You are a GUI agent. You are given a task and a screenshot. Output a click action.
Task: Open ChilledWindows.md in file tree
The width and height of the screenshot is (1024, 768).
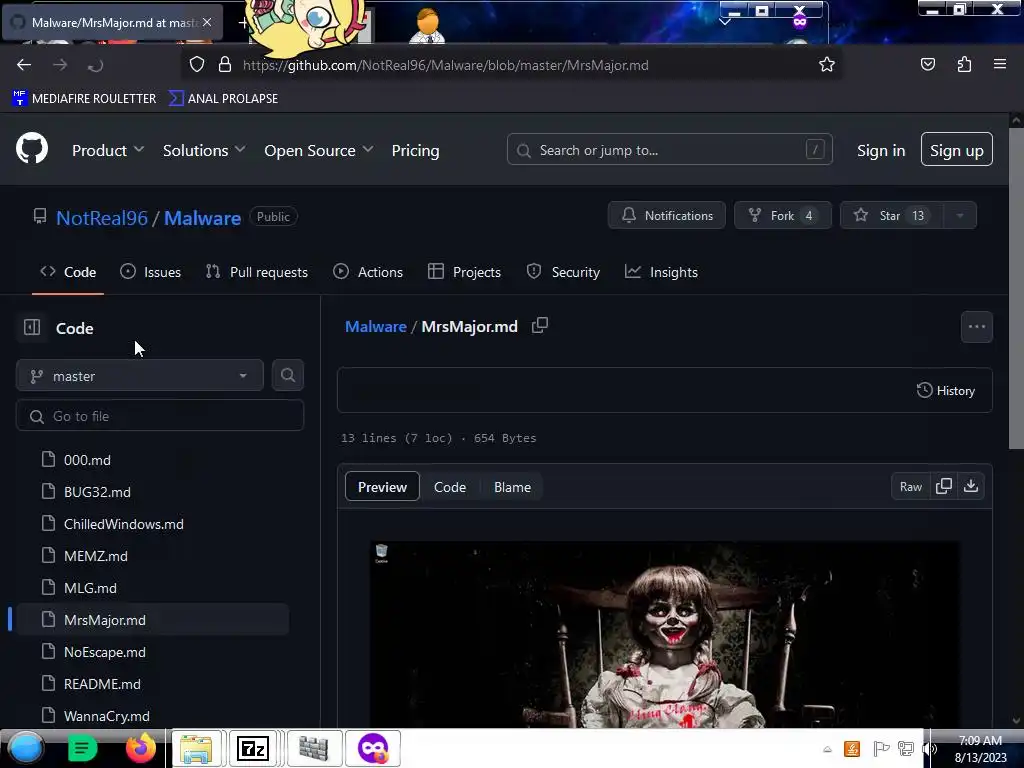tap(123, 524)
